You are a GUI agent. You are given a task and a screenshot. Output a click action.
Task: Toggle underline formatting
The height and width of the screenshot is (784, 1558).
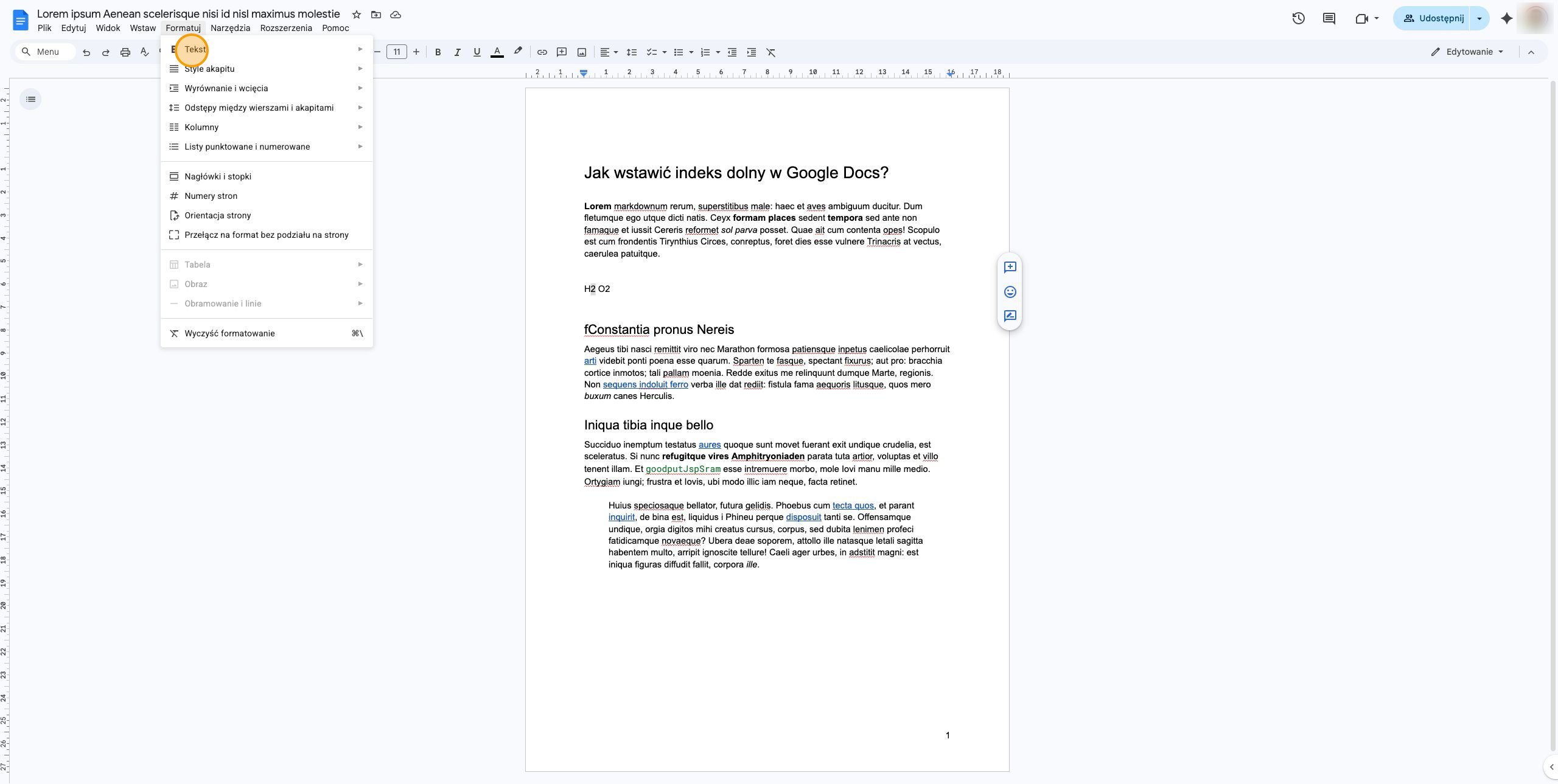click(477, 52)
